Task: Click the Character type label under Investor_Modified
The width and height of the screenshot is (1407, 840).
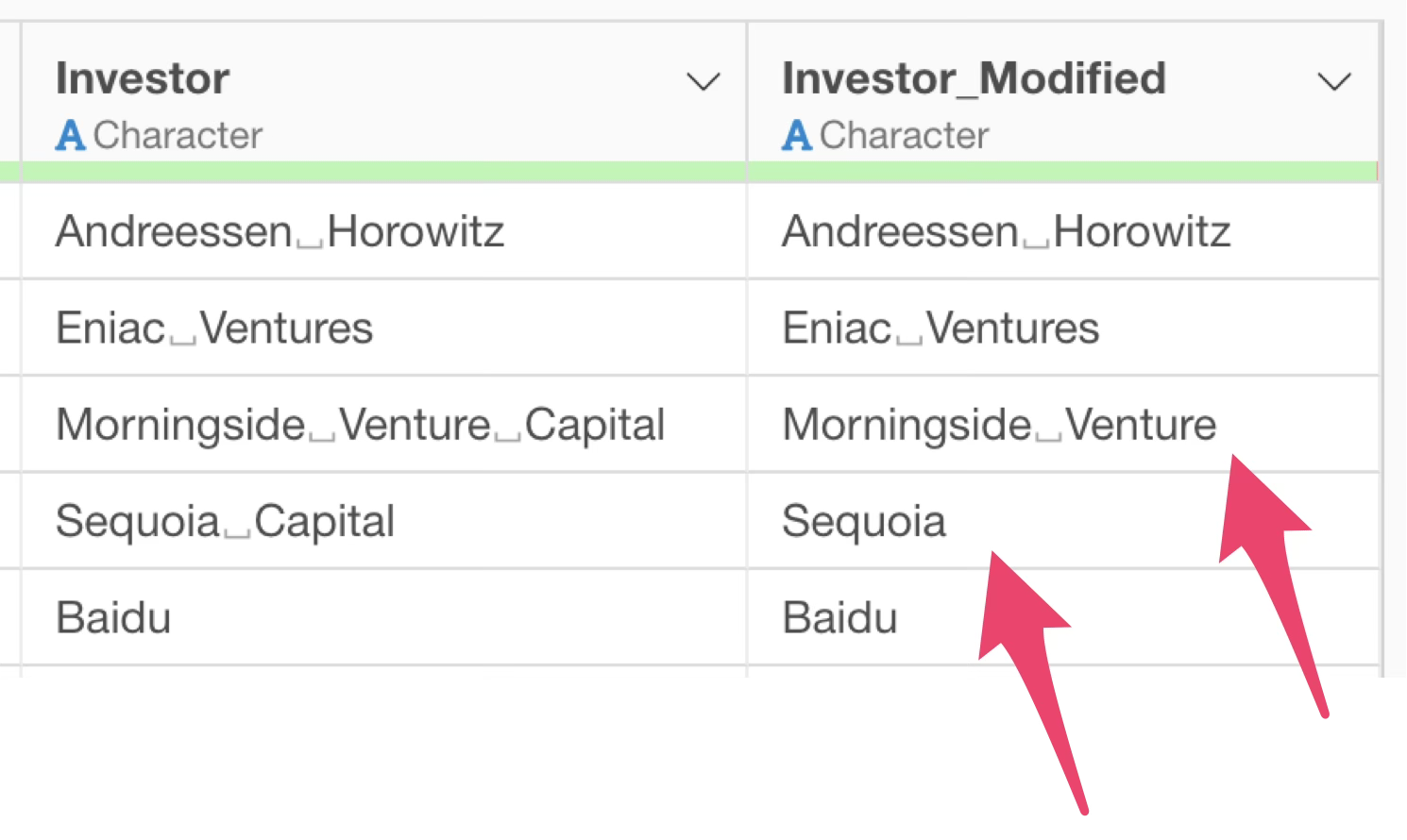Action: [904, 136]
